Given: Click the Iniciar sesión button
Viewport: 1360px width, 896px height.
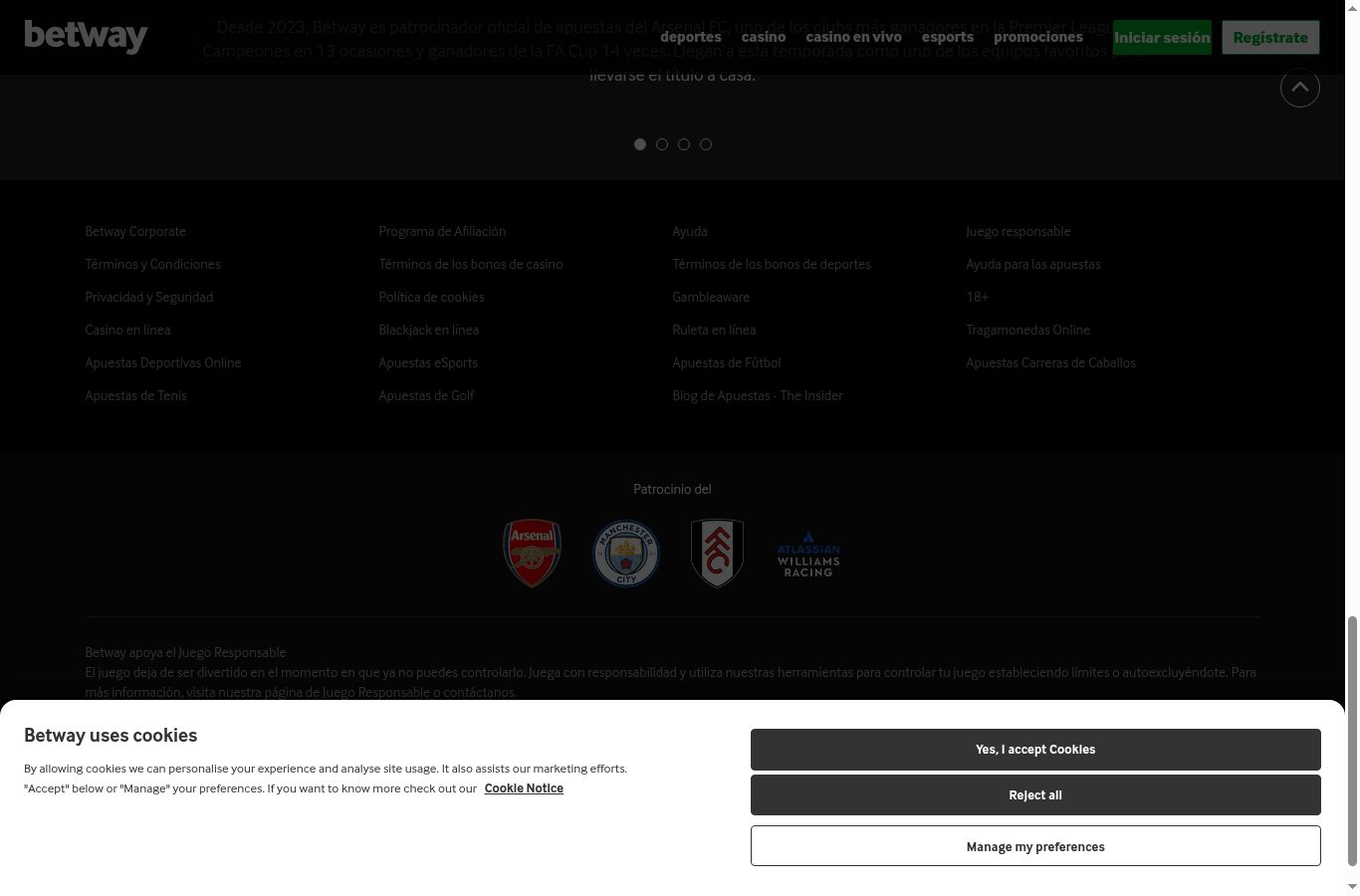Looking at the screenshot, I should point(1162,37).
